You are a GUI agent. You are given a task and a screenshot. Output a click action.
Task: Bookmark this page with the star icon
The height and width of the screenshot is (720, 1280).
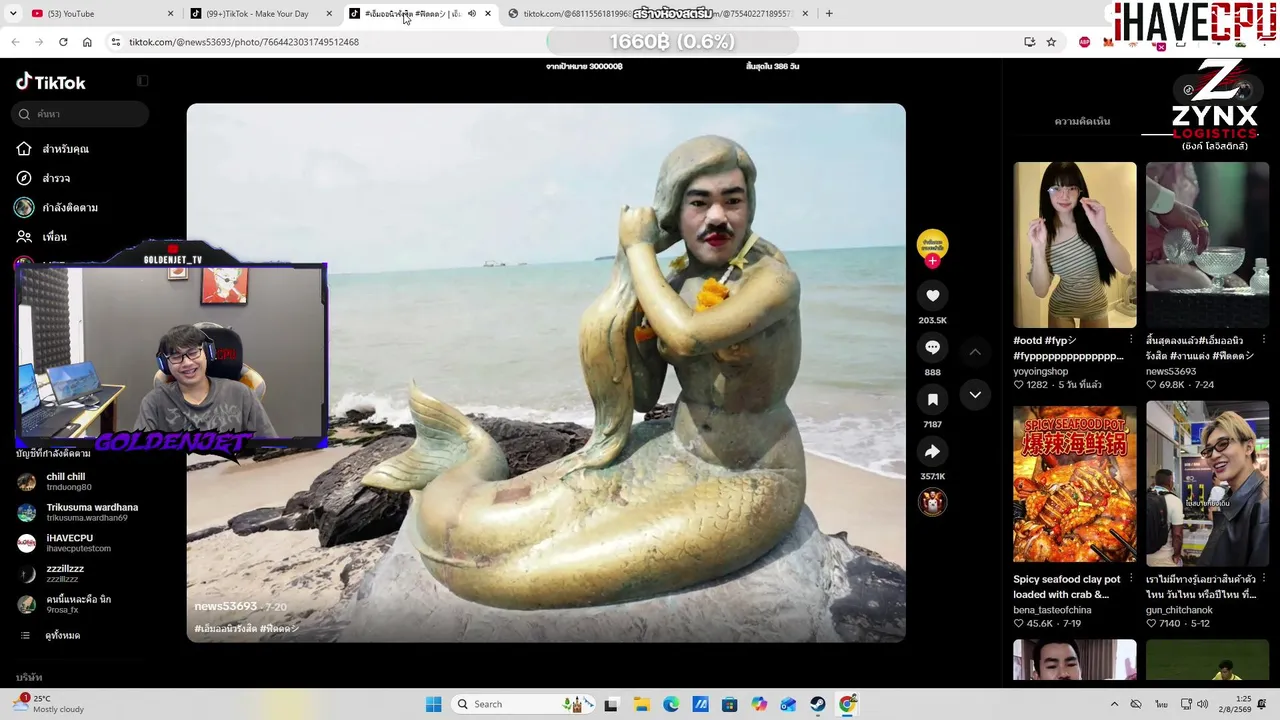(x=1051, y=42)
